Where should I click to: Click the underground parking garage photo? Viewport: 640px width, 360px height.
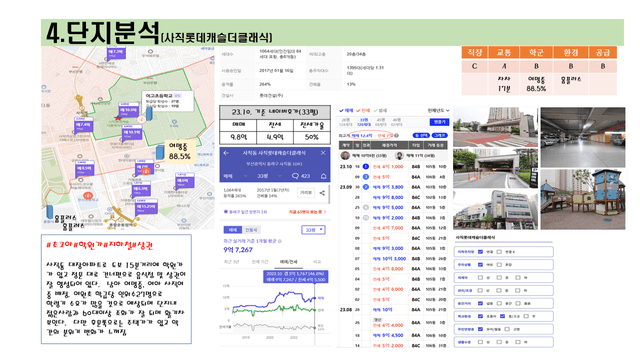(583, 137)
